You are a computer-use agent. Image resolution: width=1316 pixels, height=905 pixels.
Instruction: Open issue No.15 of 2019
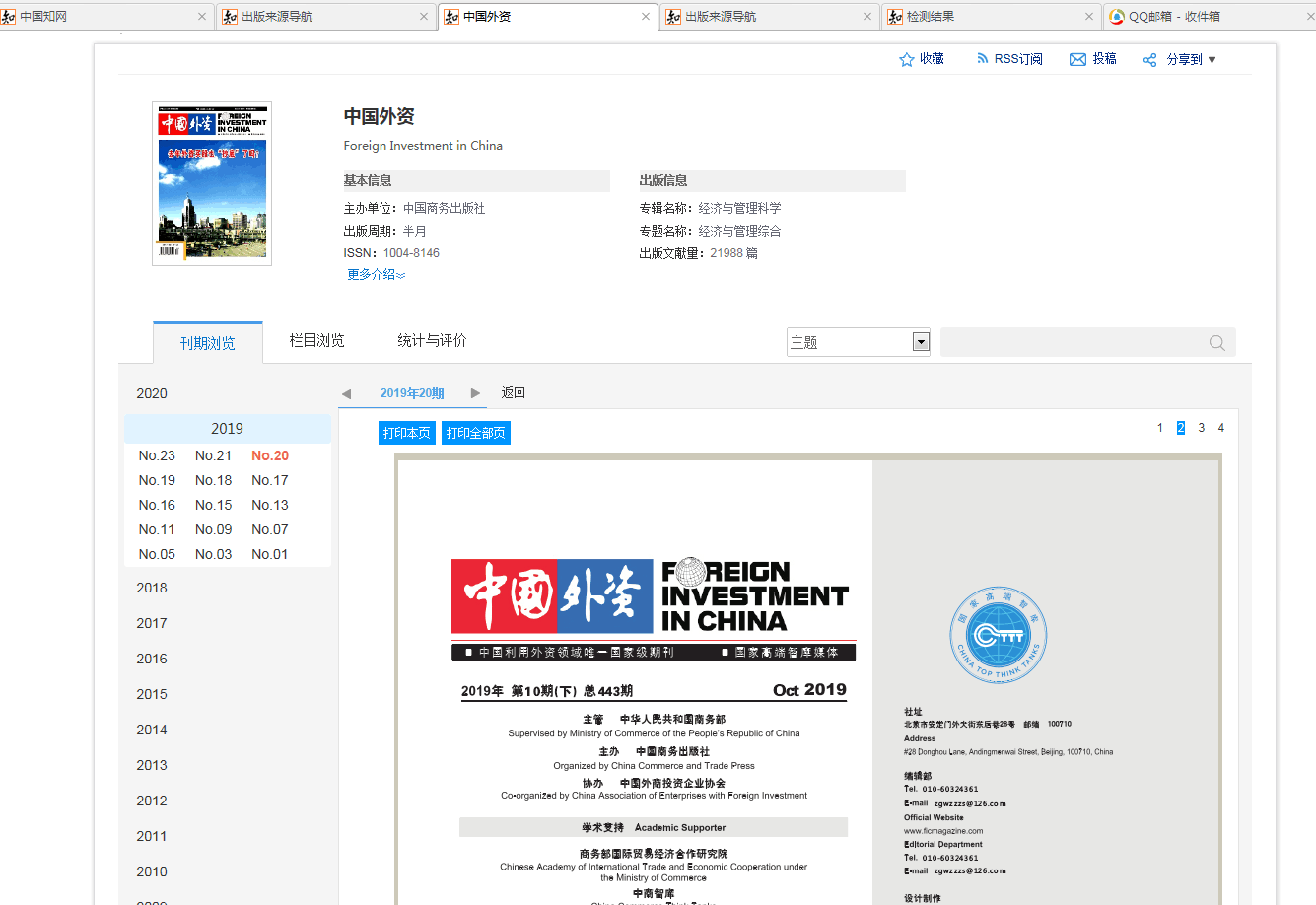[213, 505]
